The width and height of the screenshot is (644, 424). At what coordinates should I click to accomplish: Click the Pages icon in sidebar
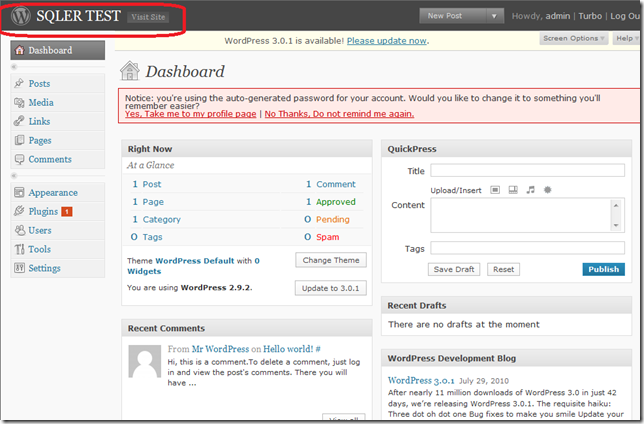[x=19, y=140]
